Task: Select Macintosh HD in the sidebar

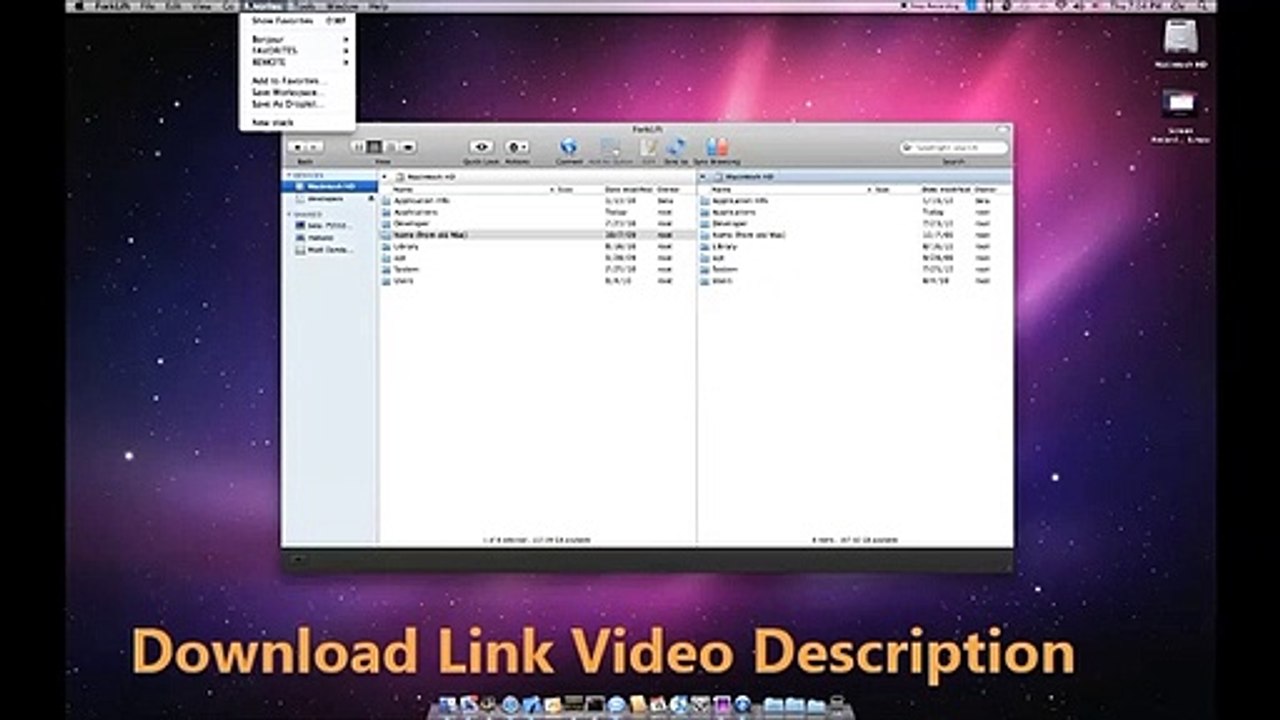Action: coord(330,186)
